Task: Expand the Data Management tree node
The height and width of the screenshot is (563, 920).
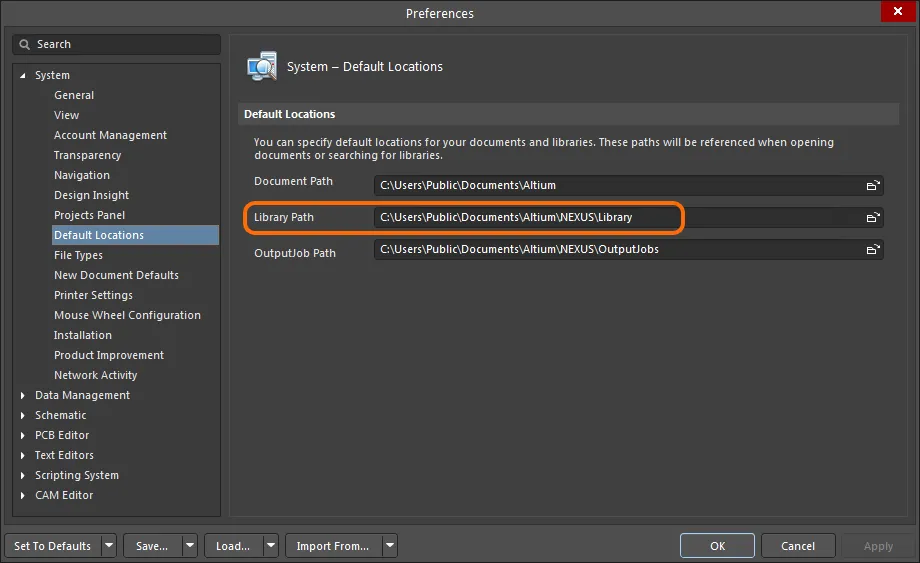Action: pyautogui.click(x=22, y=395)
